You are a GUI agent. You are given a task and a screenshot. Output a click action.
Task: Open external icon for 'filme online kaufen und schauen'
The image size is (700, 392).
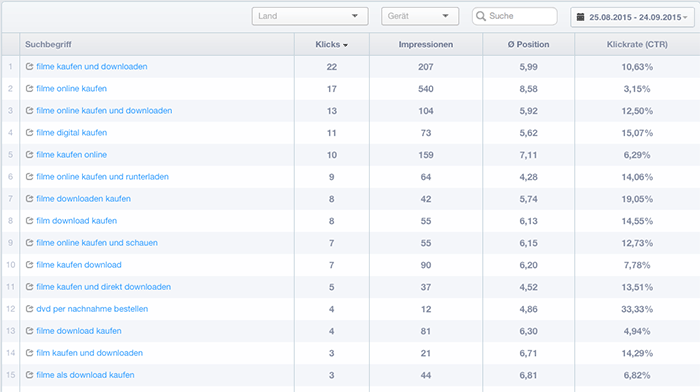pos(29,242)
